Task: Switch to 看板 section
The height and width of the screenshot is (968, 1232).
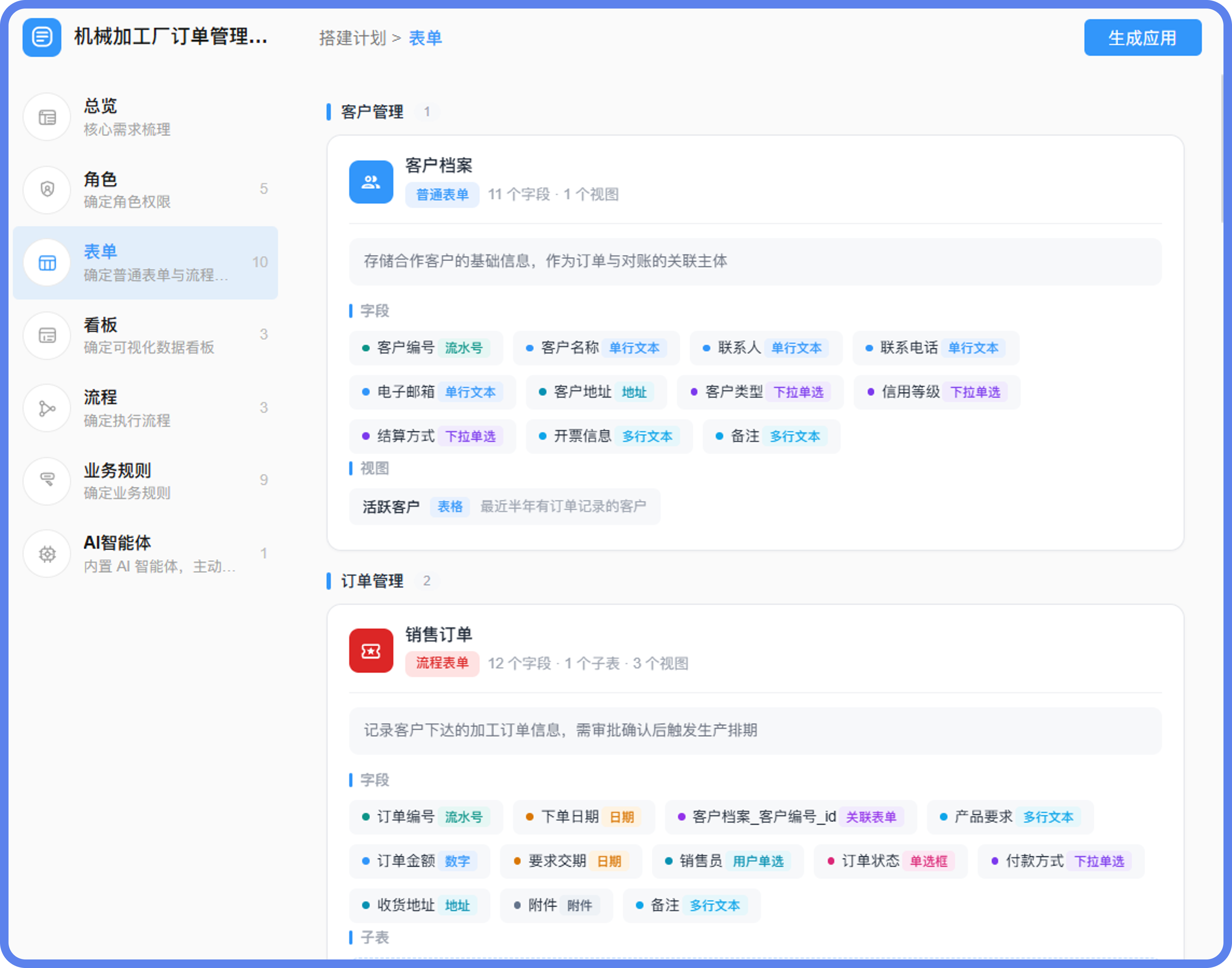Action: [x=145, y=335]
